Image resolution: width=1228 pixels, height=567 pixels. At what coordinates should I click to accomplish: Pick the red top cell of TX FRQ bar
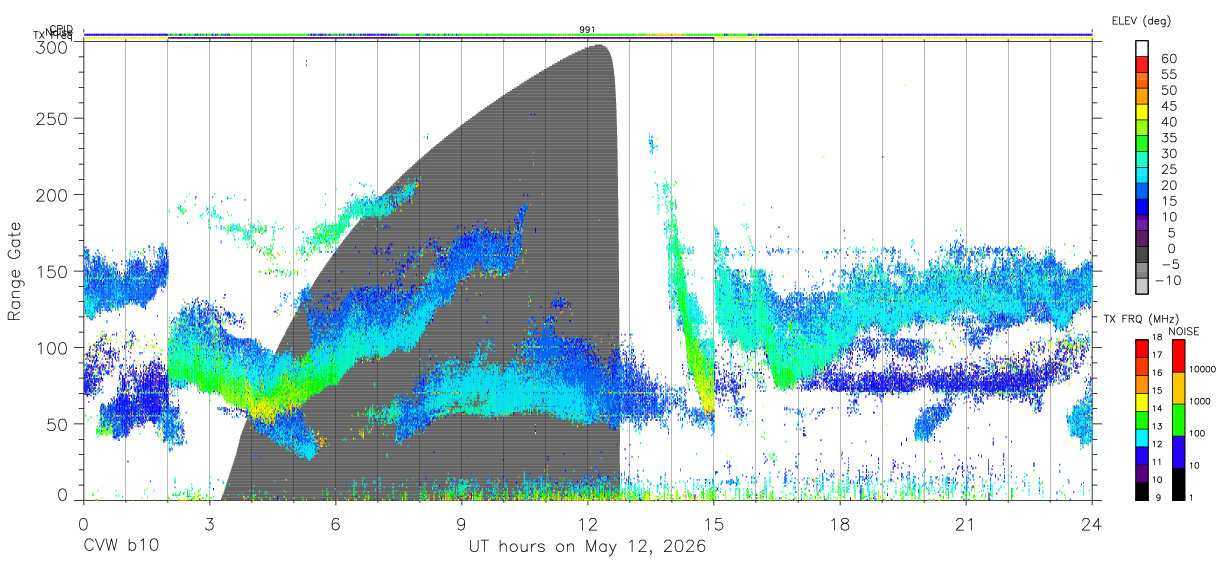[1142, 349]
